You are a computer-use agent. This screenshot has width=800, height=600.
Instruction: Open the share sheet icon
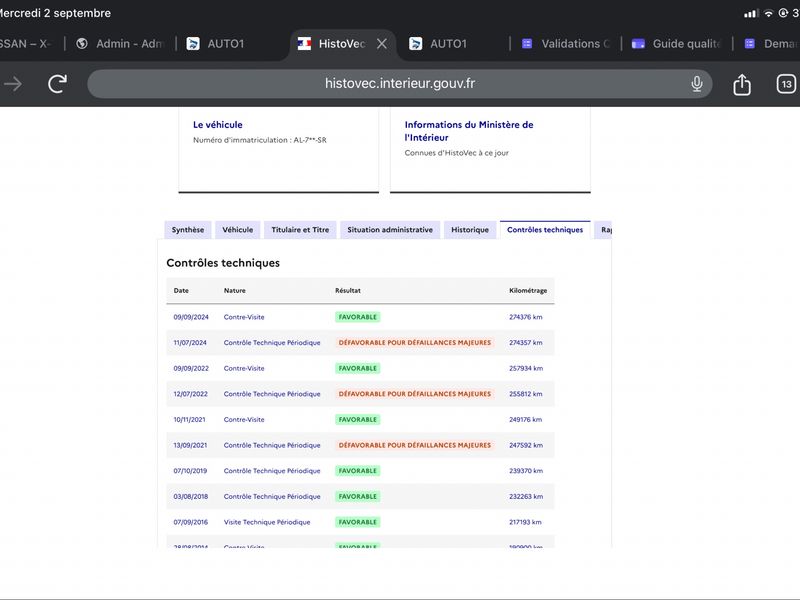click(x=742, y=84)
